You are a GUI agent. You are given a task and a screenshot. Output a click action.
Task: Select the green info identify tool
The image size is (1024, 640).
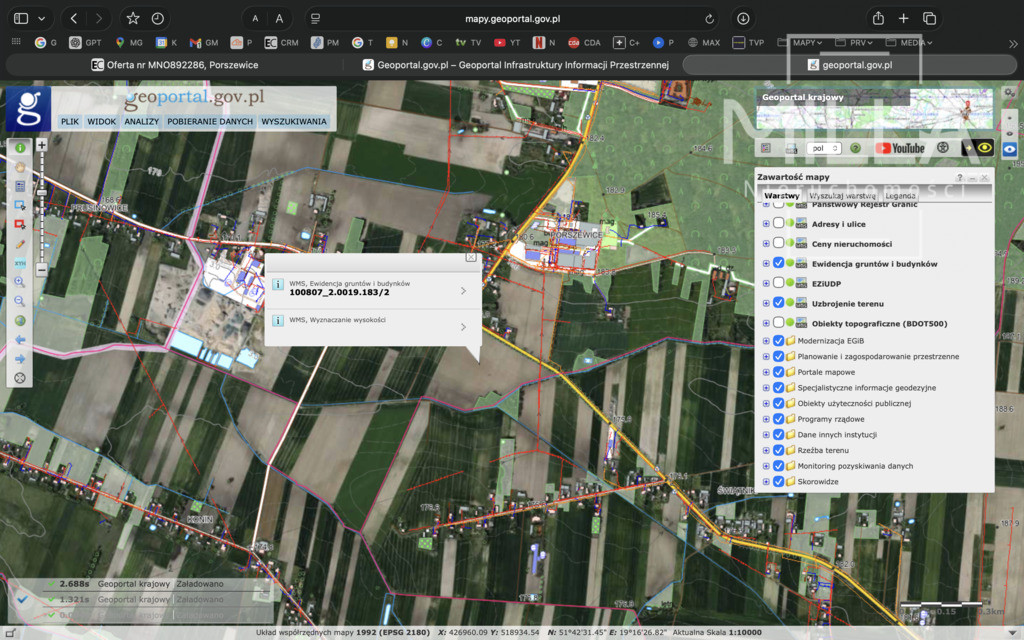click(x=20, y=148)
